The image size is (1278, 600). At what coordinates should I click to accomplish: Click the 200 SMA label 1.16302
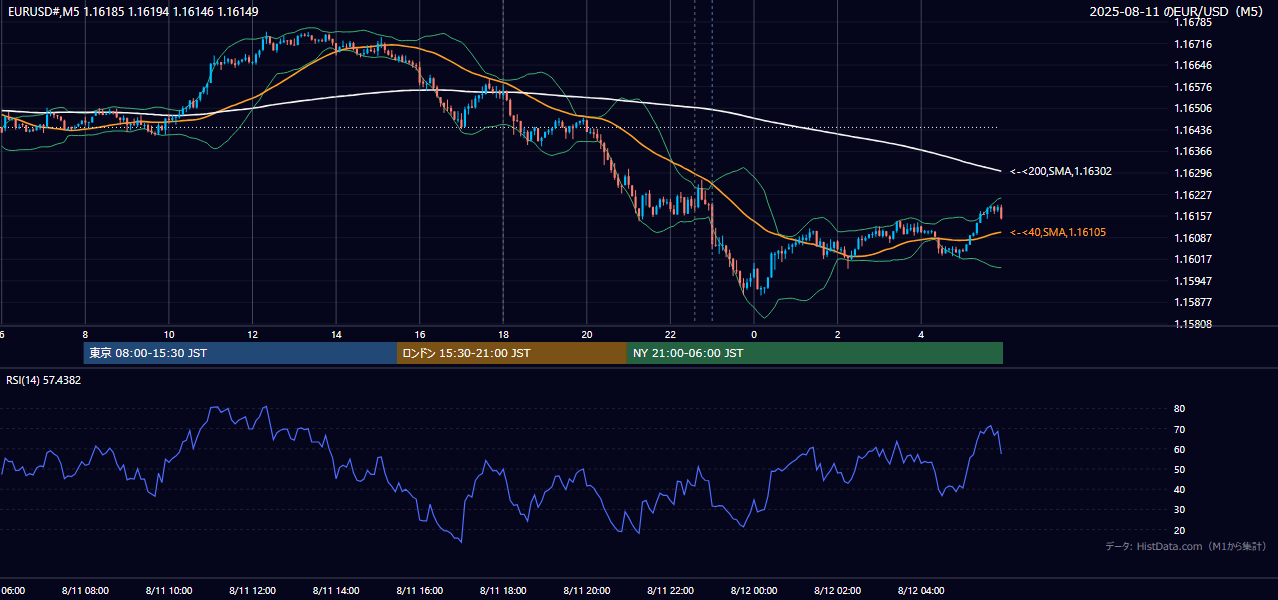(1061, 172)
